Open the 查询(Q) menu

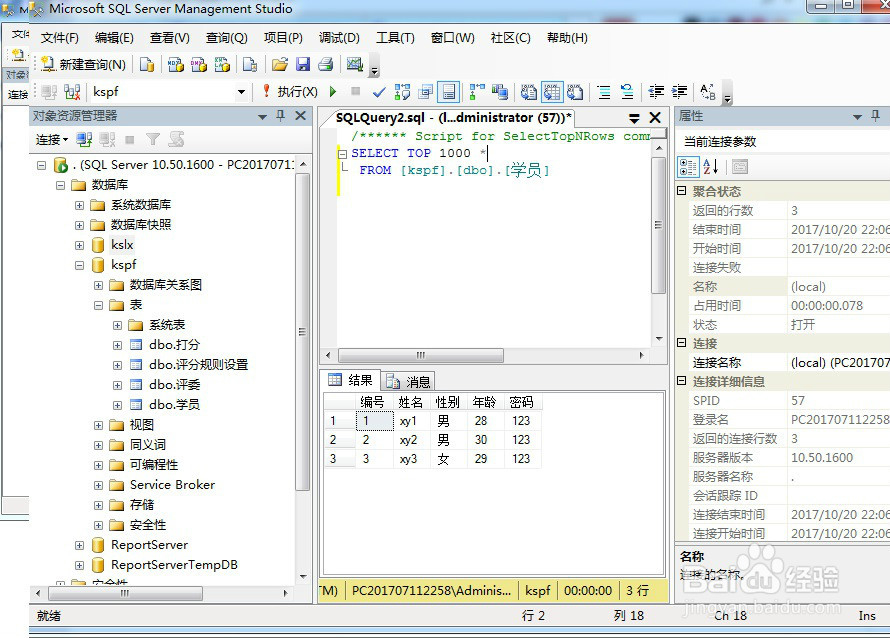pos(226,38)
